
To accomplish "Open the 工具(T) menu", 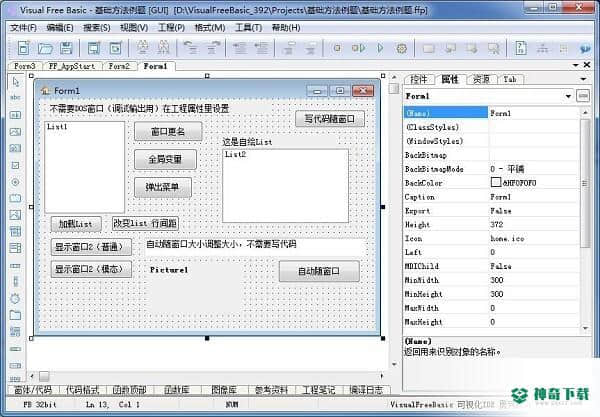I will point(248,28).
